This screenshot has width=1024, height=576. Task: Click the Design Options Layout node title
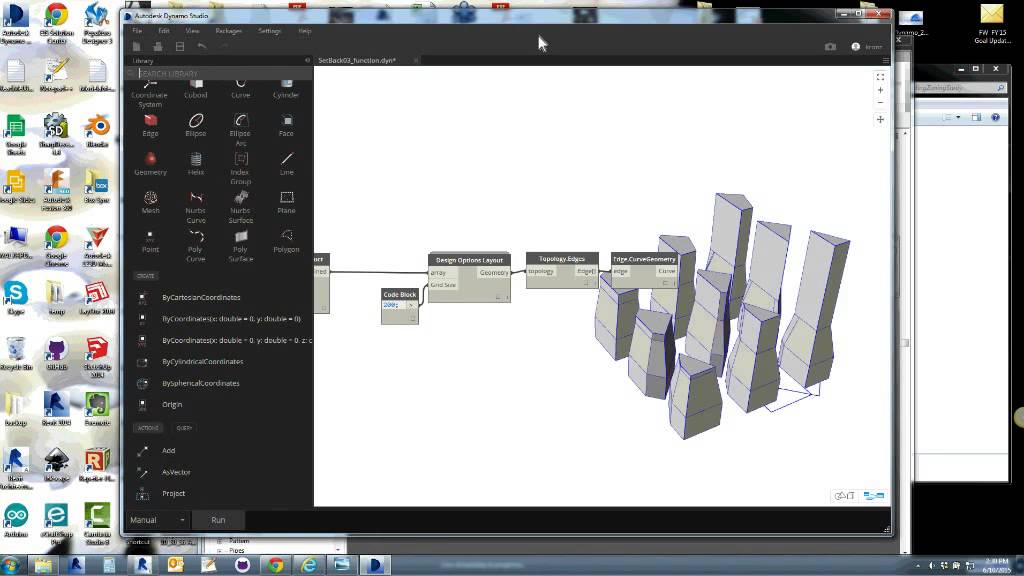pyautogui.click(x=469, y=260)
